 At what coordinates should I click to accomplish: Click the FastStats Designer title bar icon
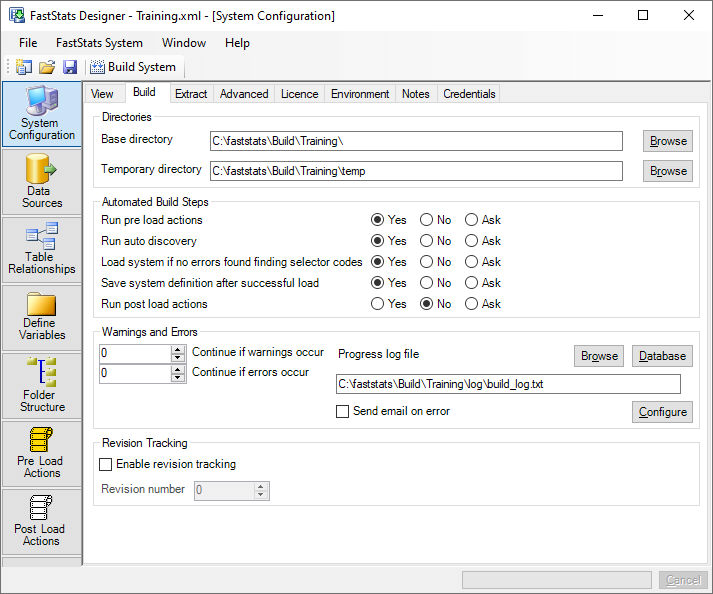pos(17,15)
